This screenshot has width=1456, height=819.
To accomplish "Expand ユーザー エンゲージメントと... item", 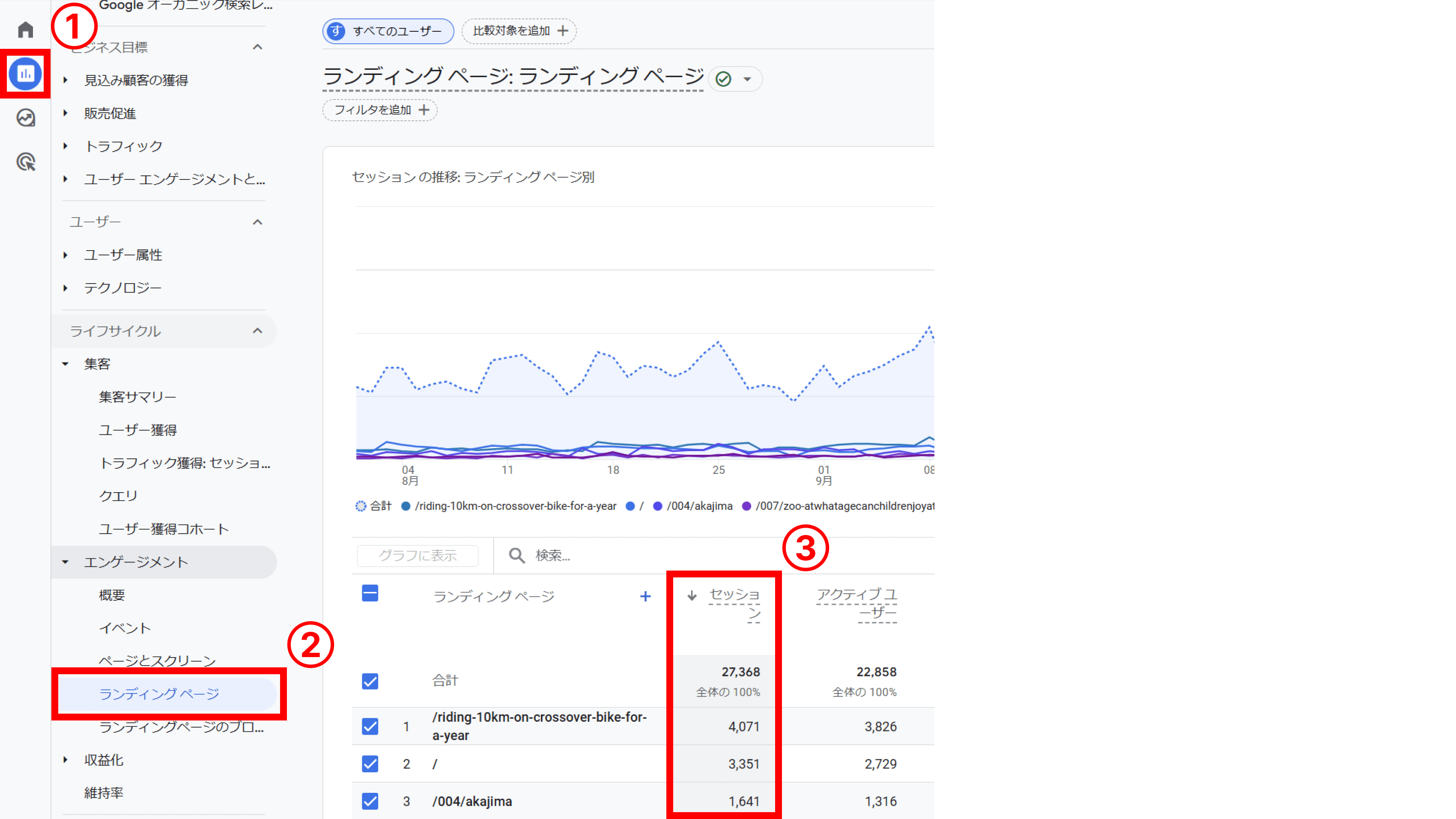I will pyautogui.click(x=66, y=179).
